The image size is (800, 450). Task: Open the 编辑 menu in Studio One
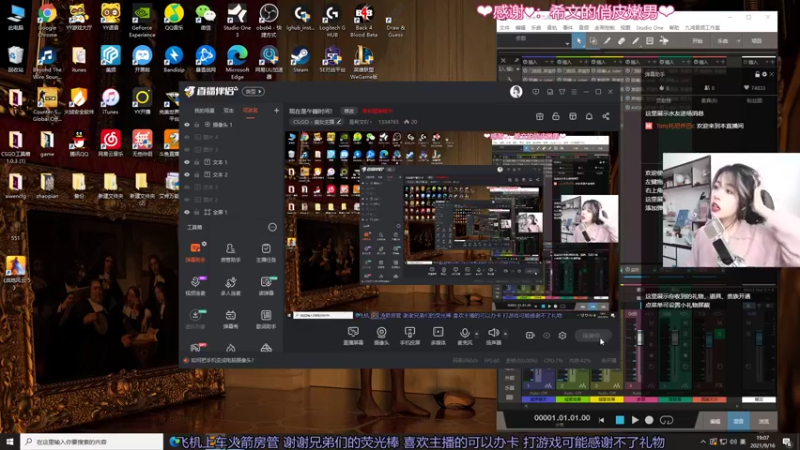point(520,28)
